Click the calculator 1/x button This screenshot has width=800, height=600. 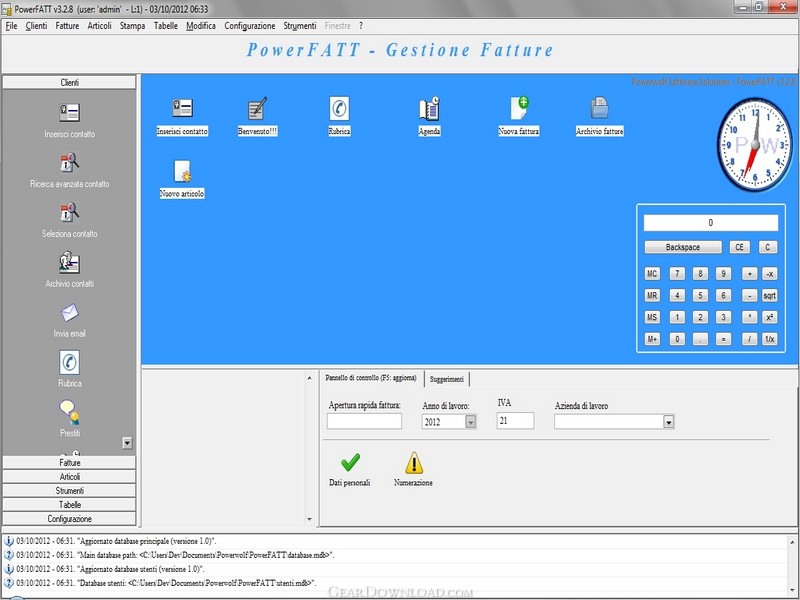[769, 339]
